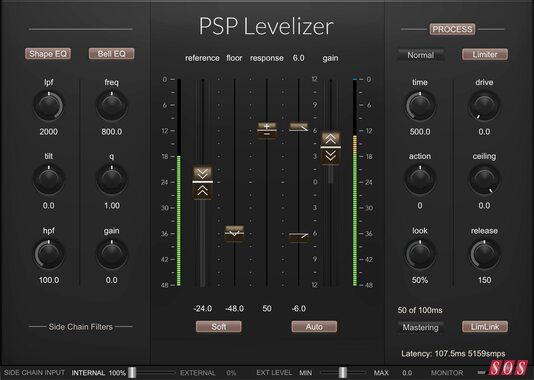Toggle the Auto gain button
This screenshot has height=380, width=534.
coord(314,327)
